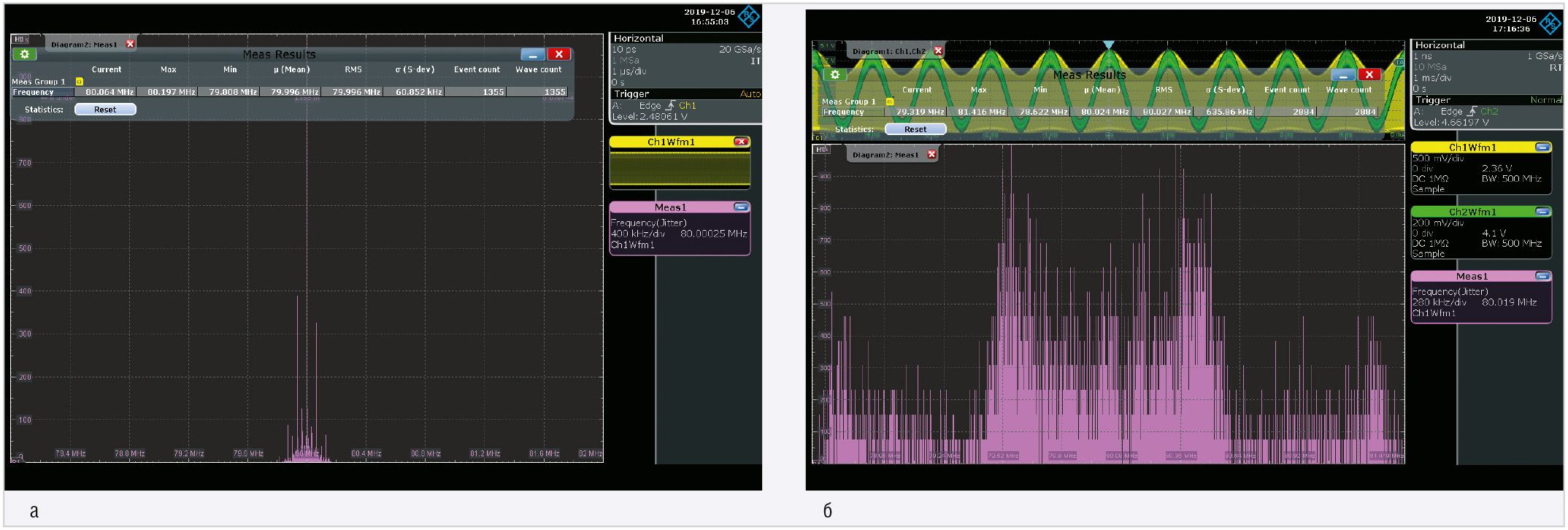
Task: Click 400 kHz/div in Meas1 box
Action: (637, 234)
